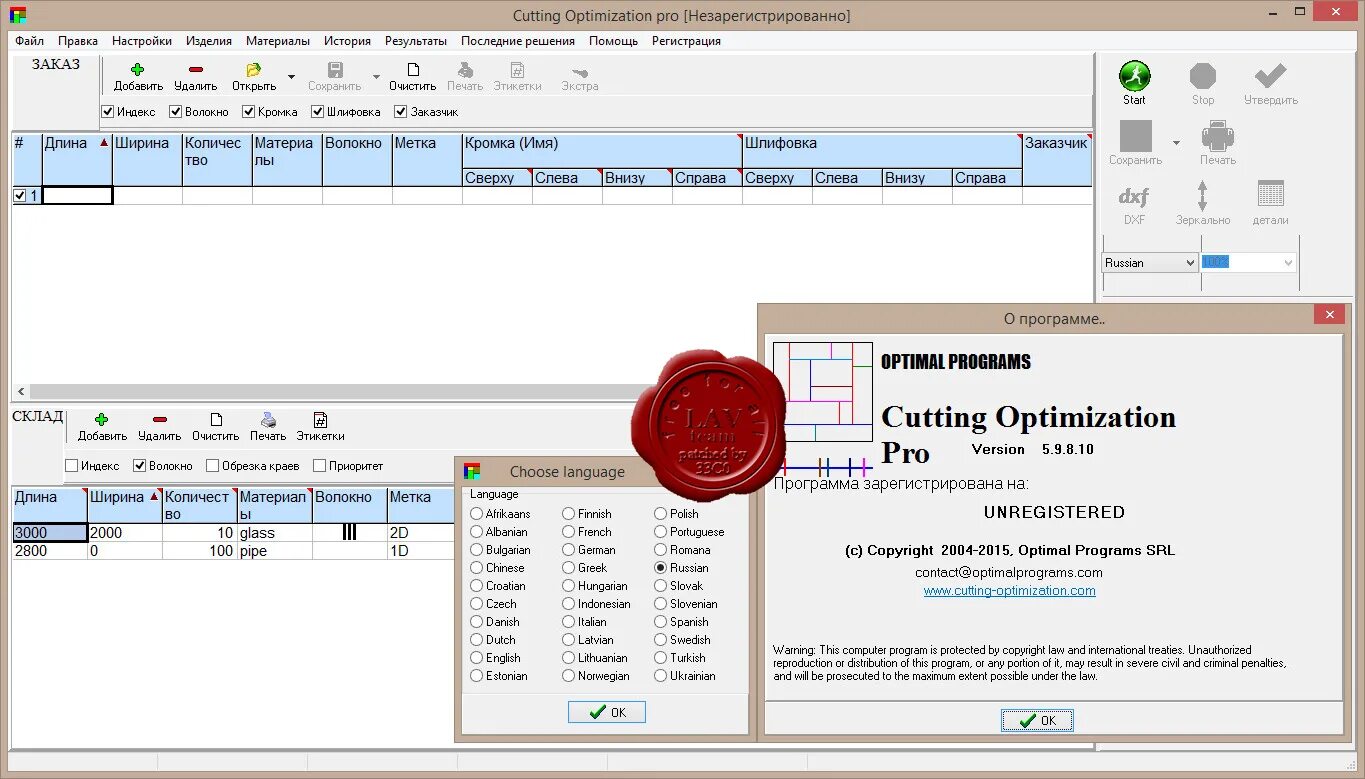Viewport: 1365px width, 779px height.
Task: Sort by the Ширина column in СКЛАД
Action: click(x=124, y=505)
